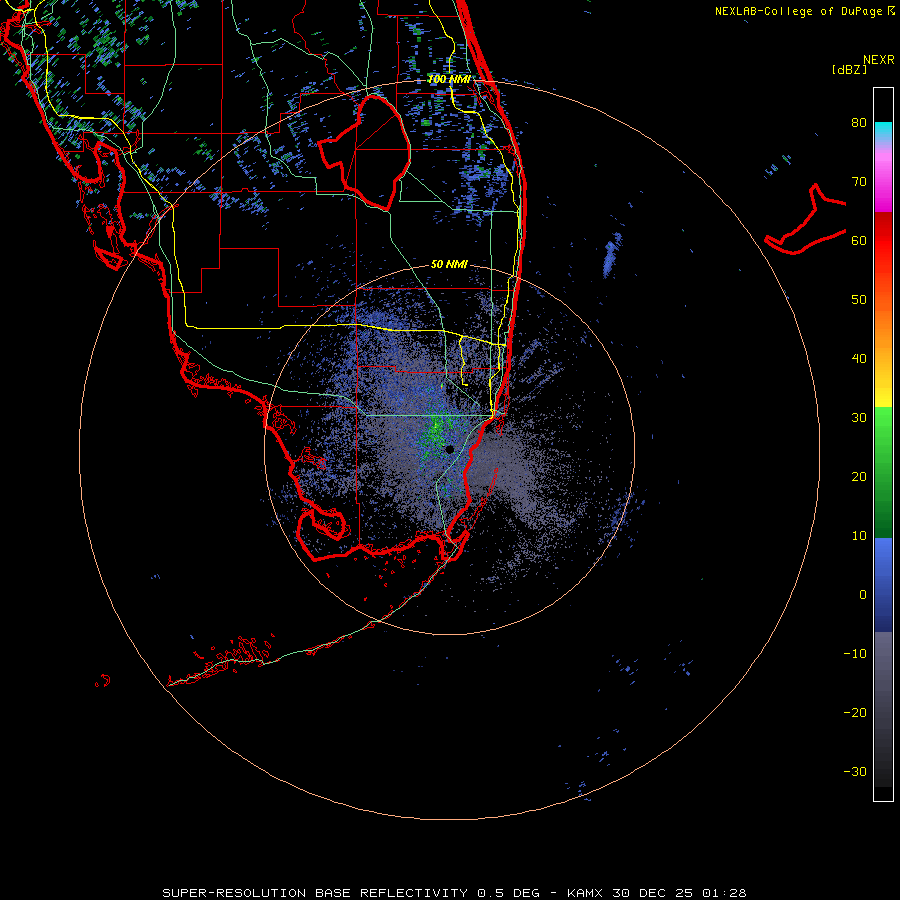Click the 40 dBZ scale value
This screenshot has width=900, height=900.
click(x=859, y=359)
